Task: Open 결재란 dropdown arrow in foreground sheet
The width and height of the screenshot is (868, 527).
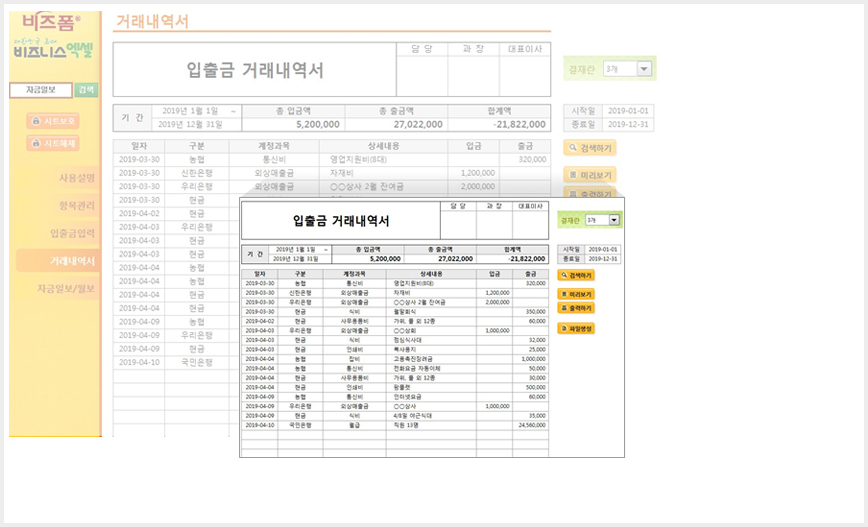Action: (x=614, y=220)
